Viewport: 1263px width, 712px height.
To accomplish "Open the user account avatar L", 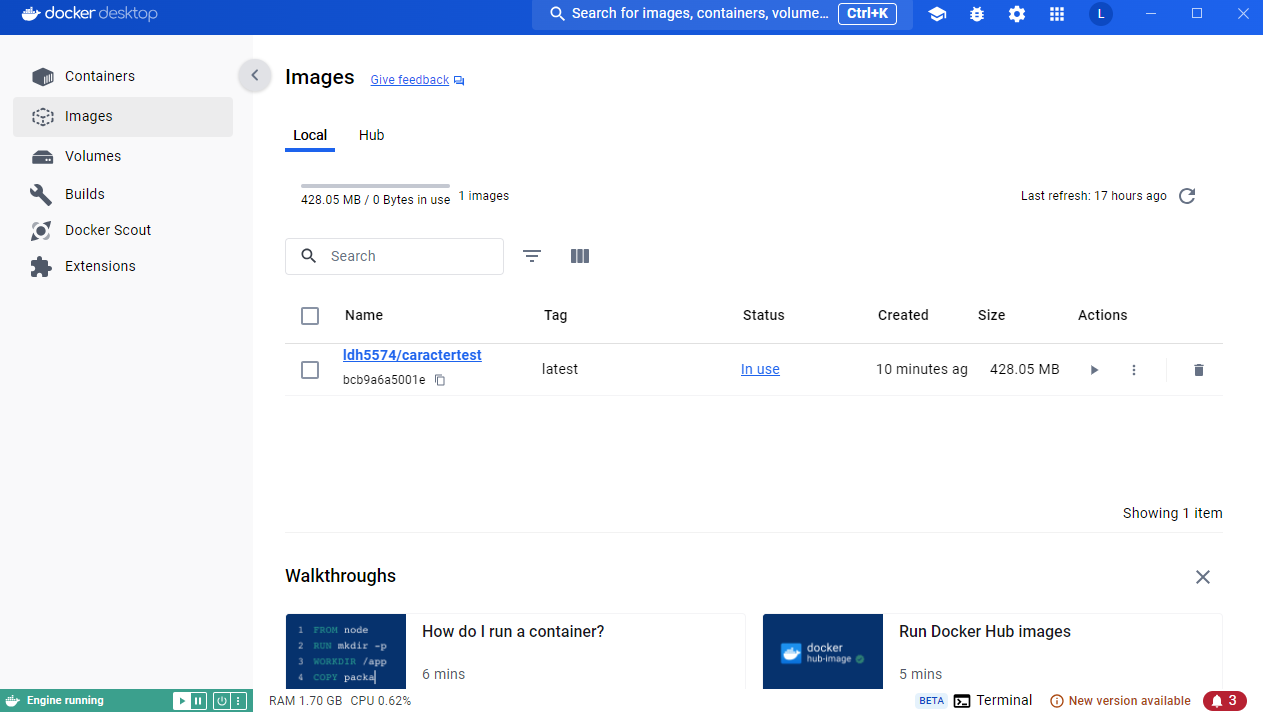I will pyautogui.click(x=1101, y=14).
